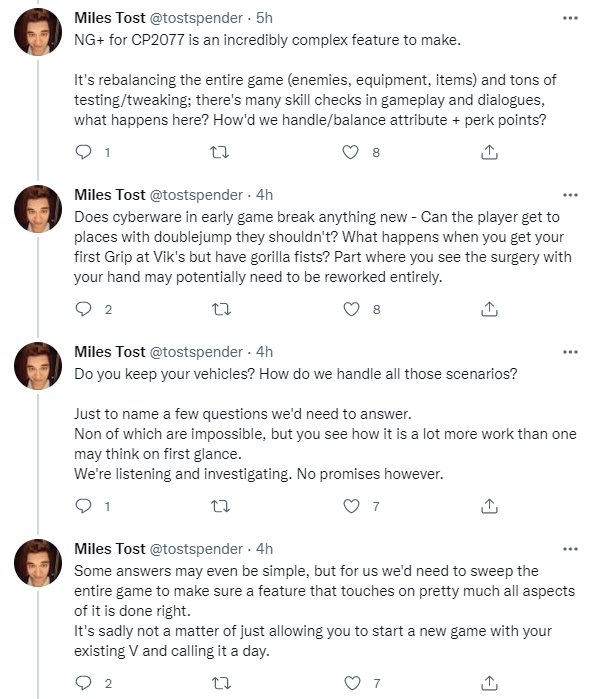Open more options on the 5h tweet

click(x=570, y=18)
